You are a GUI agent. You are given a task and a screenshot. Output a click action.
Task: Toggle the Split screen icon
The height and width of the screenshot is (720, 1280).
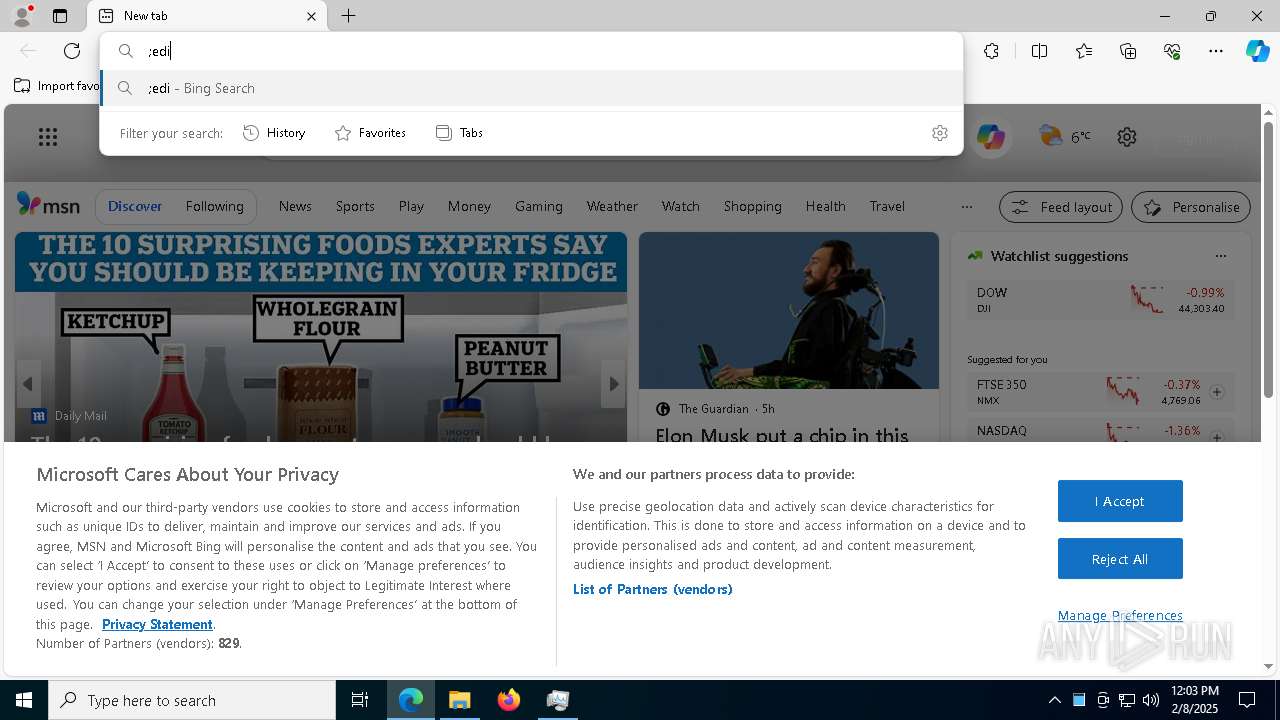pos(1039,51)
